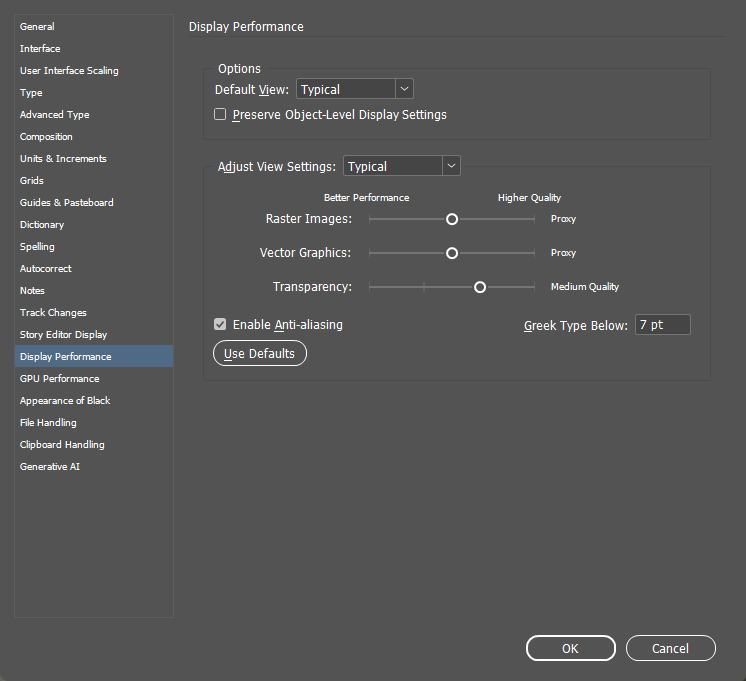This screenshot has width=746, height=681.
Task: Click the Proxy label beside Vector Graphics
Action: [x=563, y=253]
